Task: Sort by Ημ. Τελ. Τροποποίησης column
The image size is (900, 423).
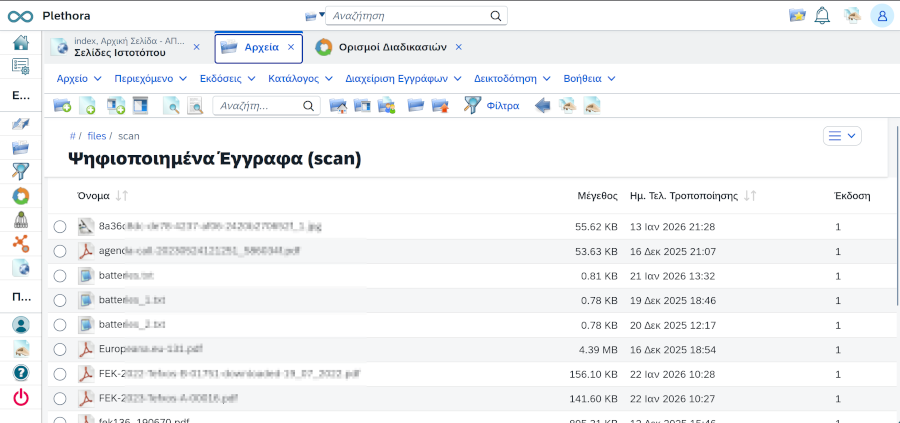Action: point(693,196)
